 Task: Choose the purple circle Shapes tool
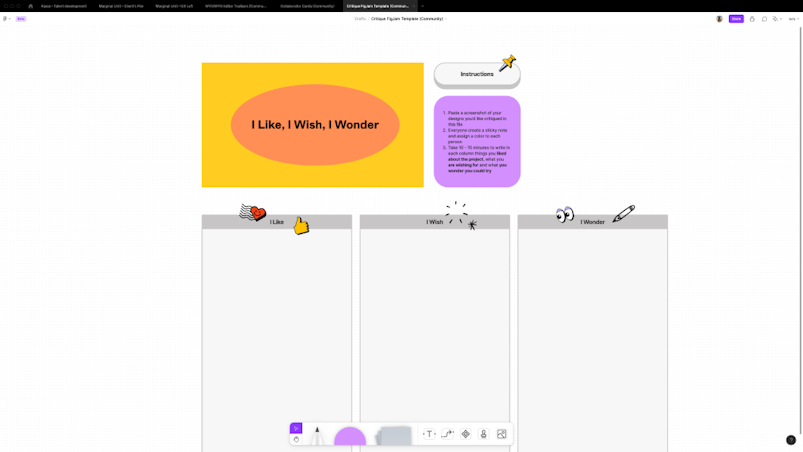(350, 436)
